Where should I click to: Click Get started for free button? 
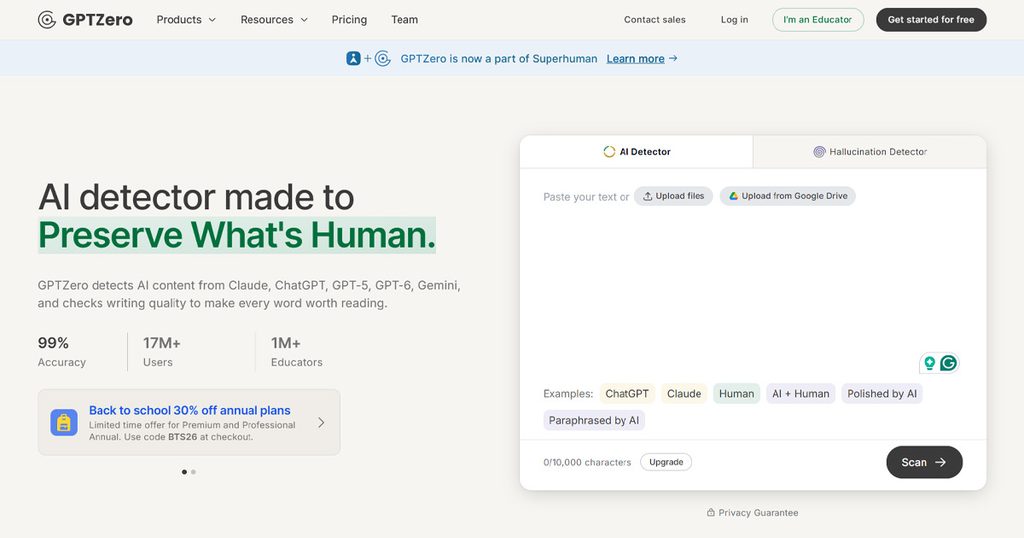click(x=931, y=20)
